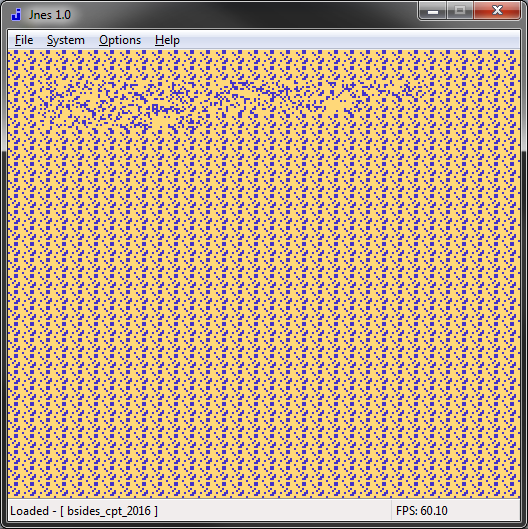Image resolution: width=528 pixels, height=529 pixels.
Task: Close the Jnes 1.0 window
Action: click(x=497, y=10)
